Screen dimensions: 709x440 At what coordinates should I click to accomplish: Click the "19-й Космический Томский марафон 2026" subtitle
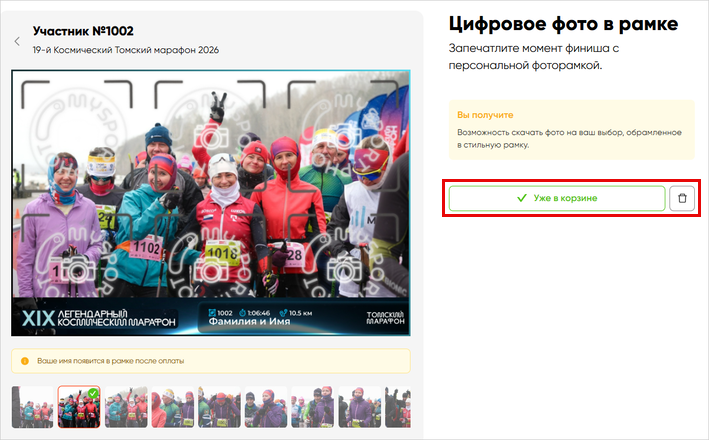[125, 49]
